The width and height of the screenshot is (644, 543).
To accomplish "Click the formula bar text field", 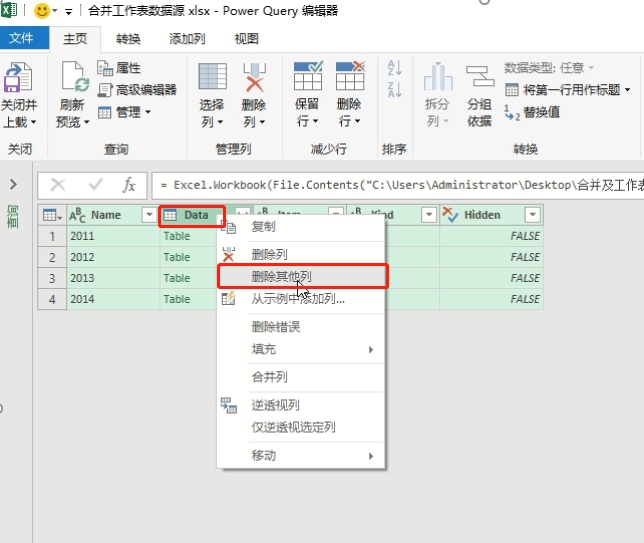I will pos(398,185).
